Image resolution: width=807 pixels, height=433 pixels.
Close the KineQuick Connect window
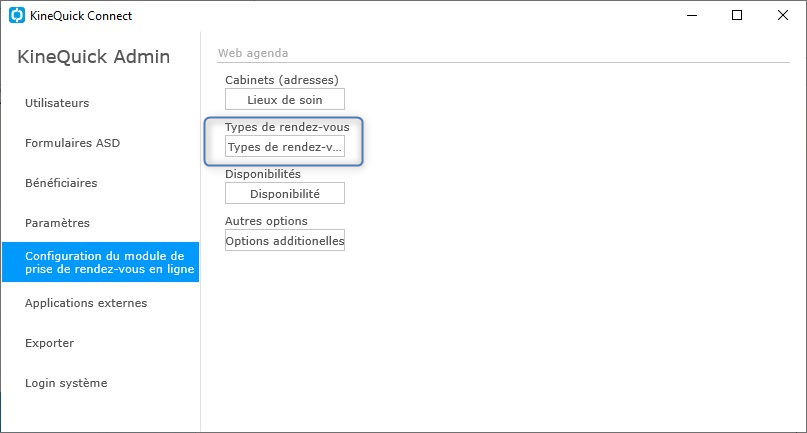pos(782,15)
